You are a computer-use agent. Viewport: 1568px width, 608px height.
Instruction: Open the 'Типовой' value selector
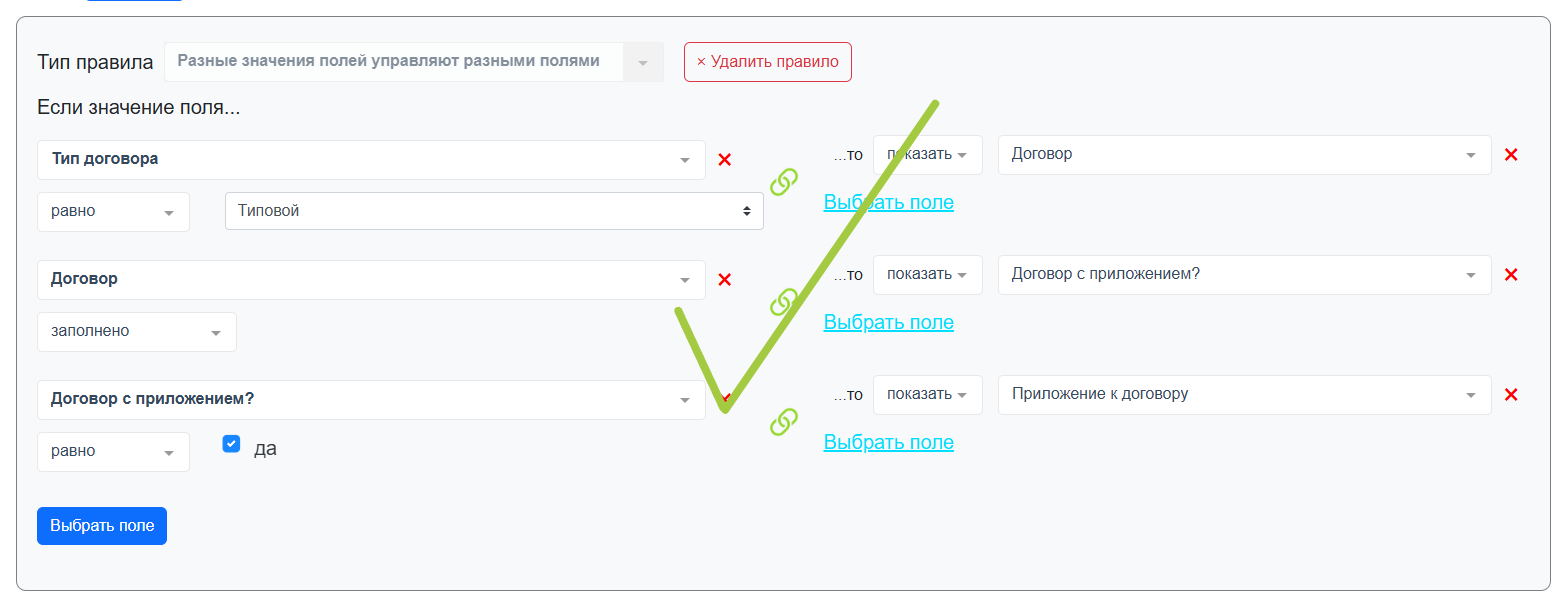(x=494, y=211)
